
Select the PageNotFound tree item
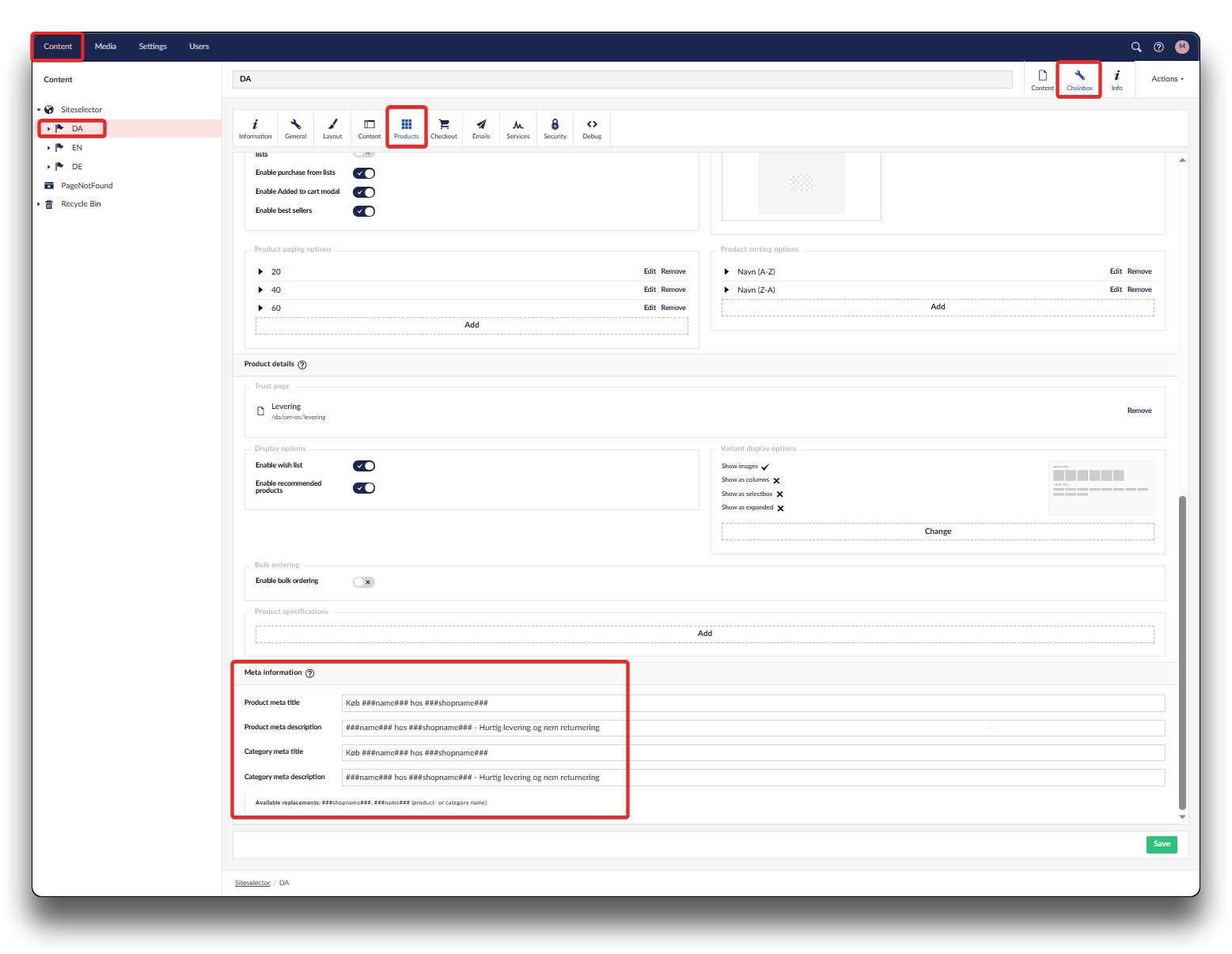(x=87, y=186)
